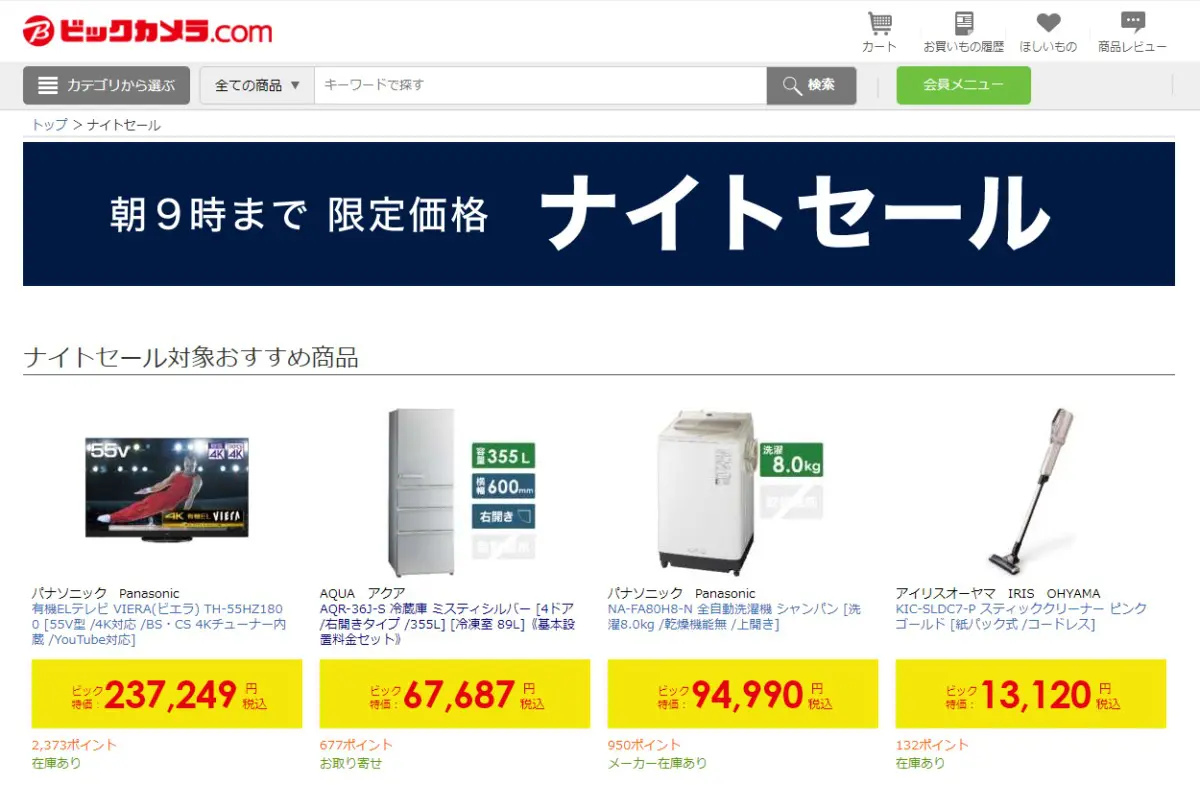Screen dimensions: 1200x785
Task: Click the magnifying glass search button
Action: tap(811, 85)
